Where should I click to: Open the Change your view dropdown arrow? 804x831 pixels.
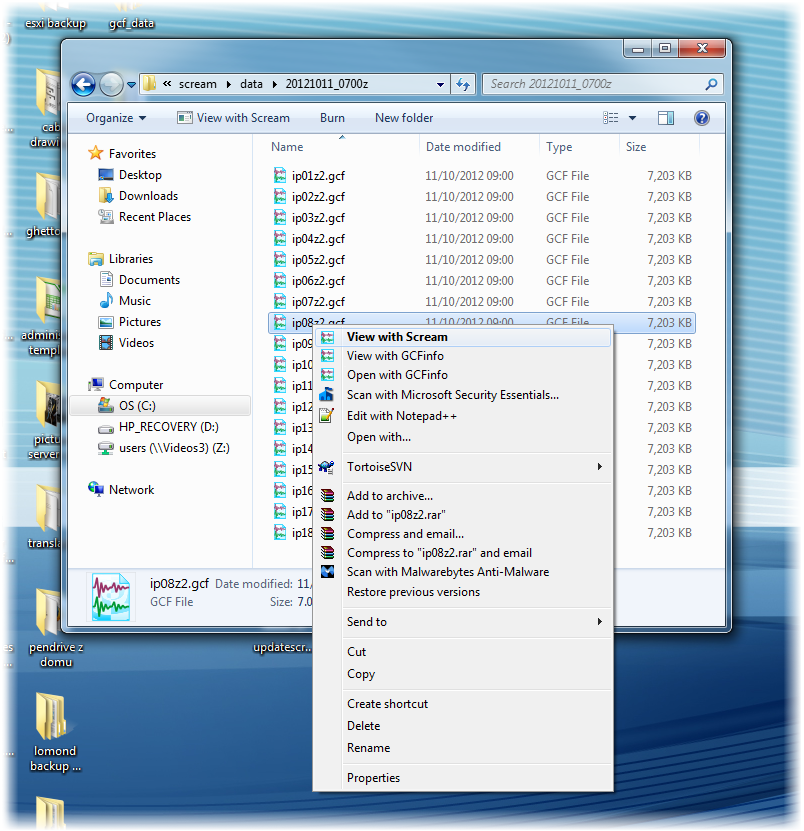coord(634,117)
